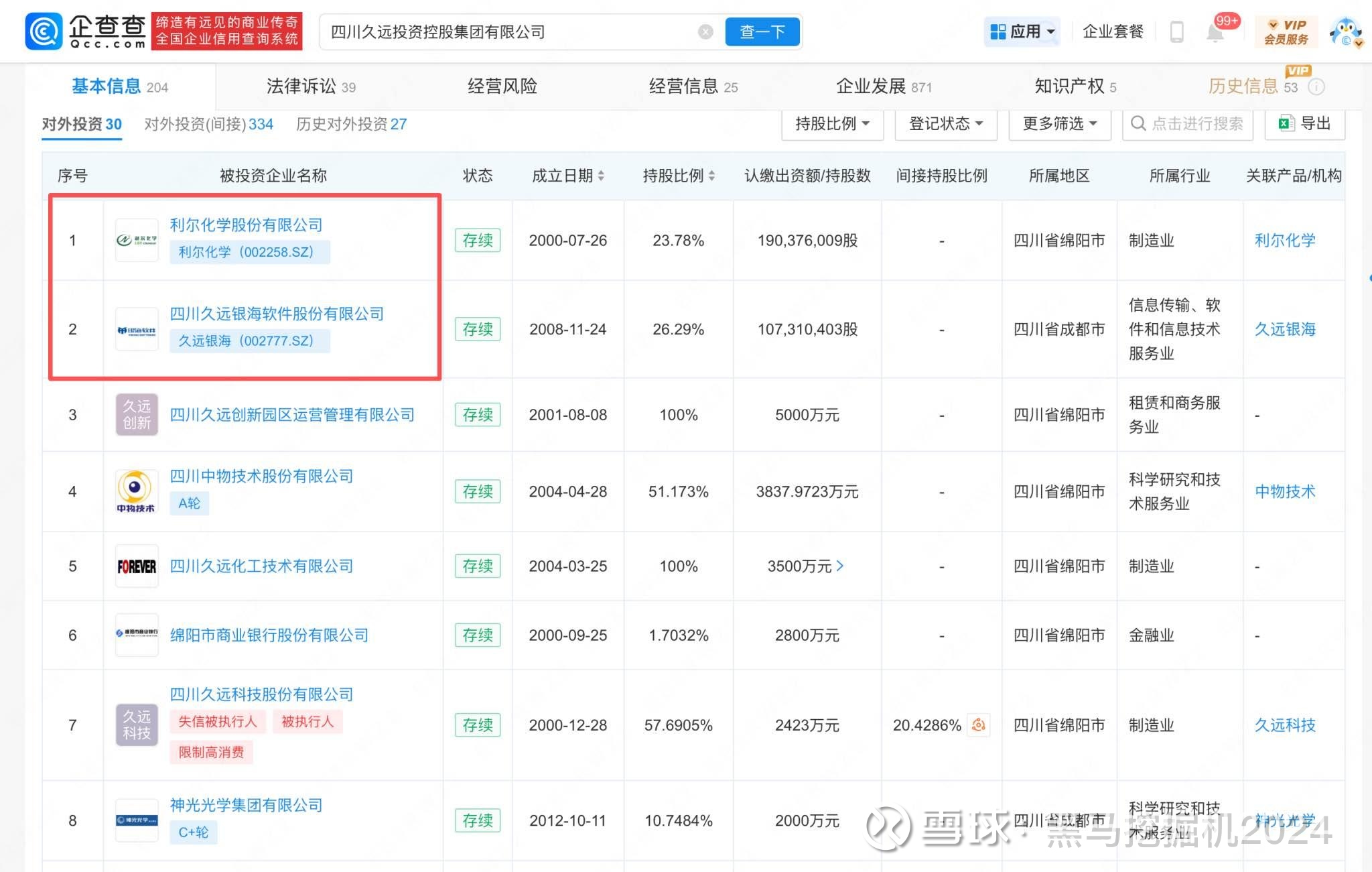Open the indirect shareholding diagram icon on row 7
Image resolution: width=1372 pixels, height=872 pixels.
click(x=979, y=725)
